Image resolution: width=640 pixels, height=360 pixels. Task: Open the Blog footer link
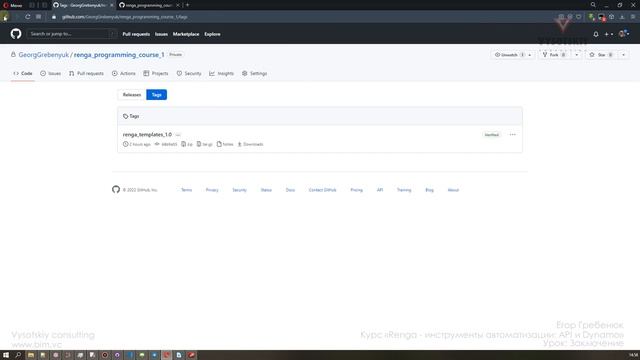pyautogui.click(x=429, y=190)
